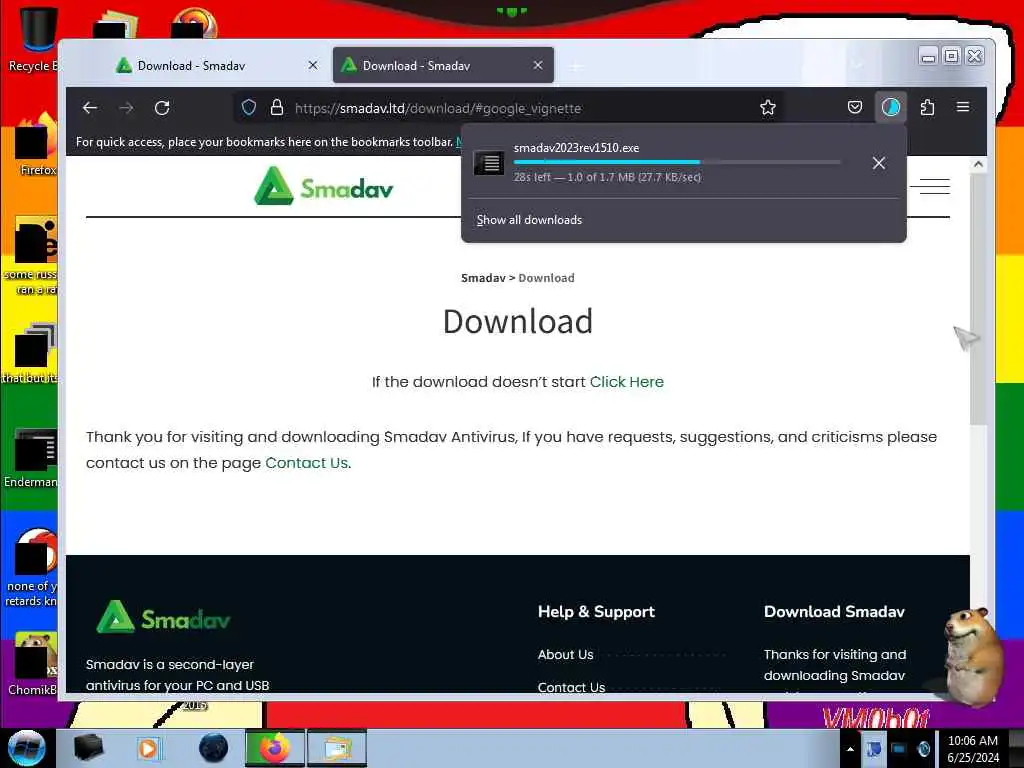1024x768 pixels.
Task: Click the padlock site security icon
Action: click(x=277, y=108)
